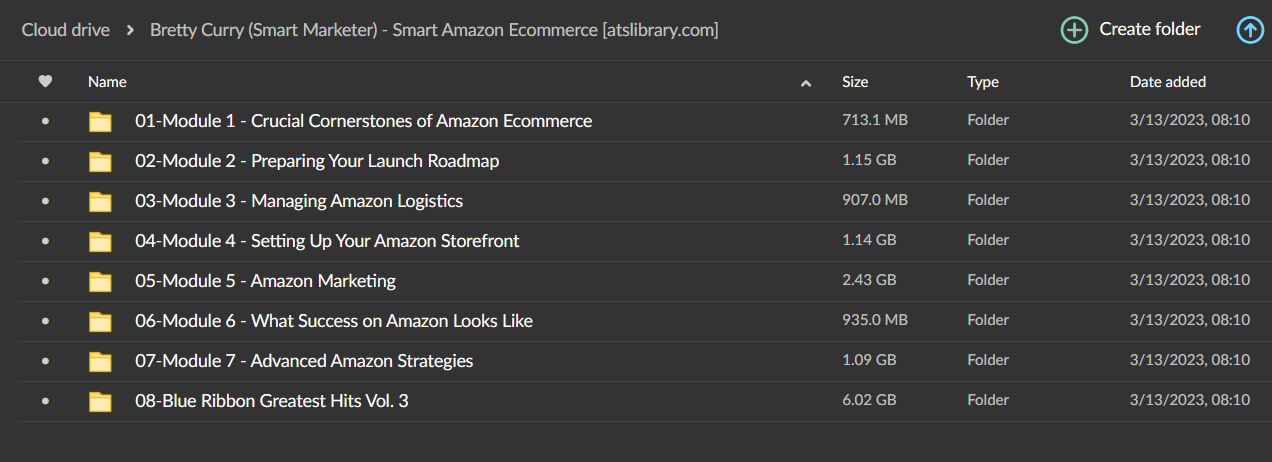Screen dimensions: 1272x462
Task: Open 02-Module 2 - Preparing Your Launch Roadmap
Action: [x=317, y=161]
